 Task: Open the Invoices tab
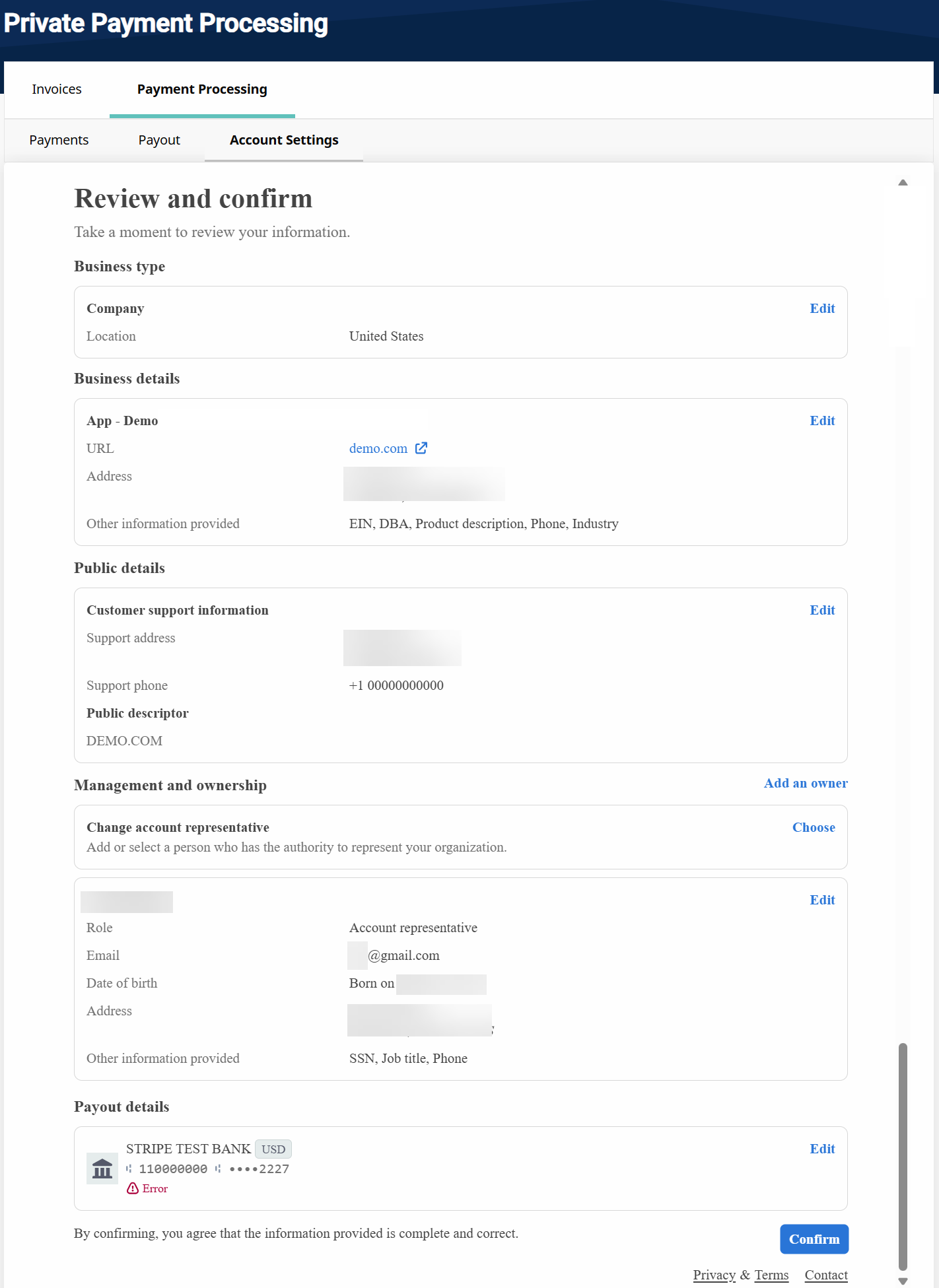(x=57, y=89)
